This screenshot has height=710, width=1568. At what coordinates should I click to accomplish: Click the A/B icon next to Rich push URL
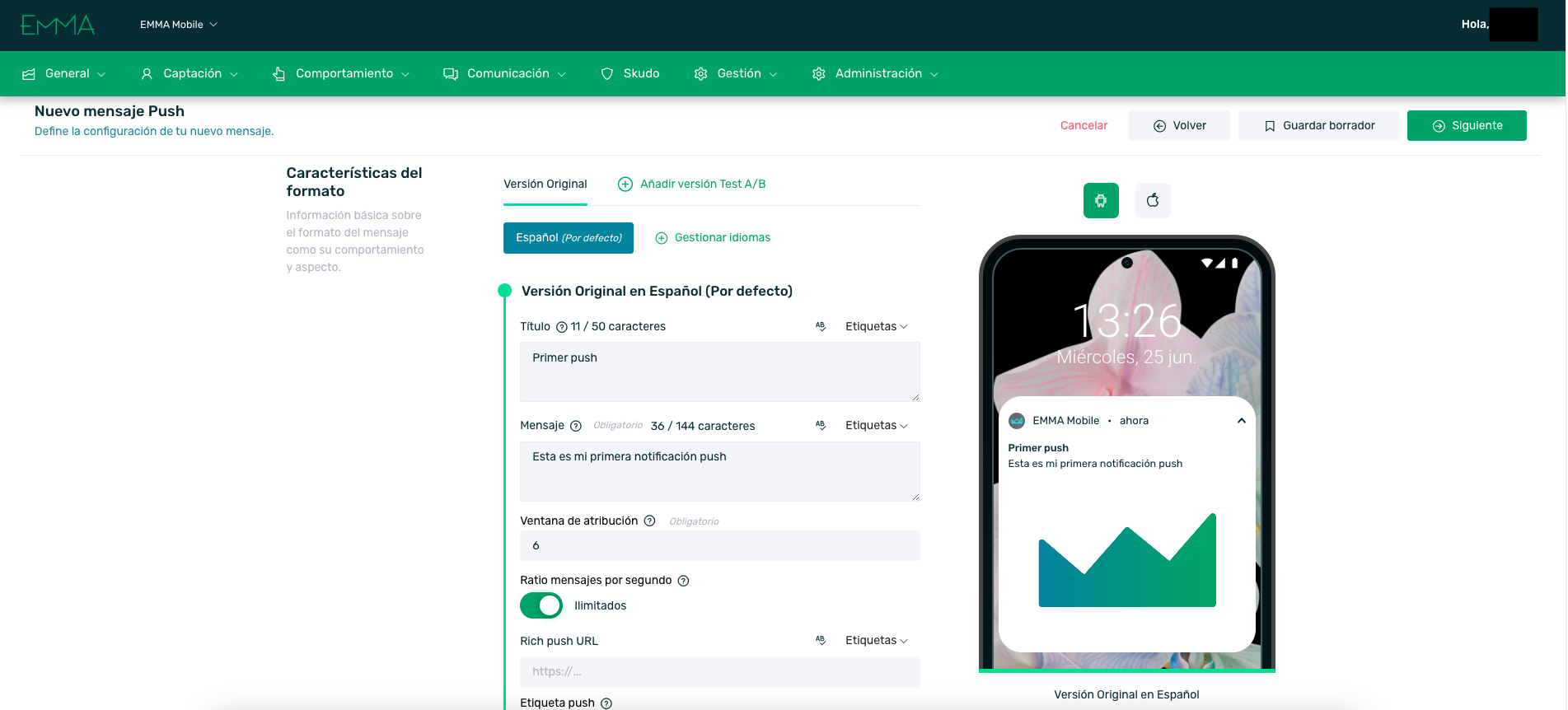click(x=821, y=641)
